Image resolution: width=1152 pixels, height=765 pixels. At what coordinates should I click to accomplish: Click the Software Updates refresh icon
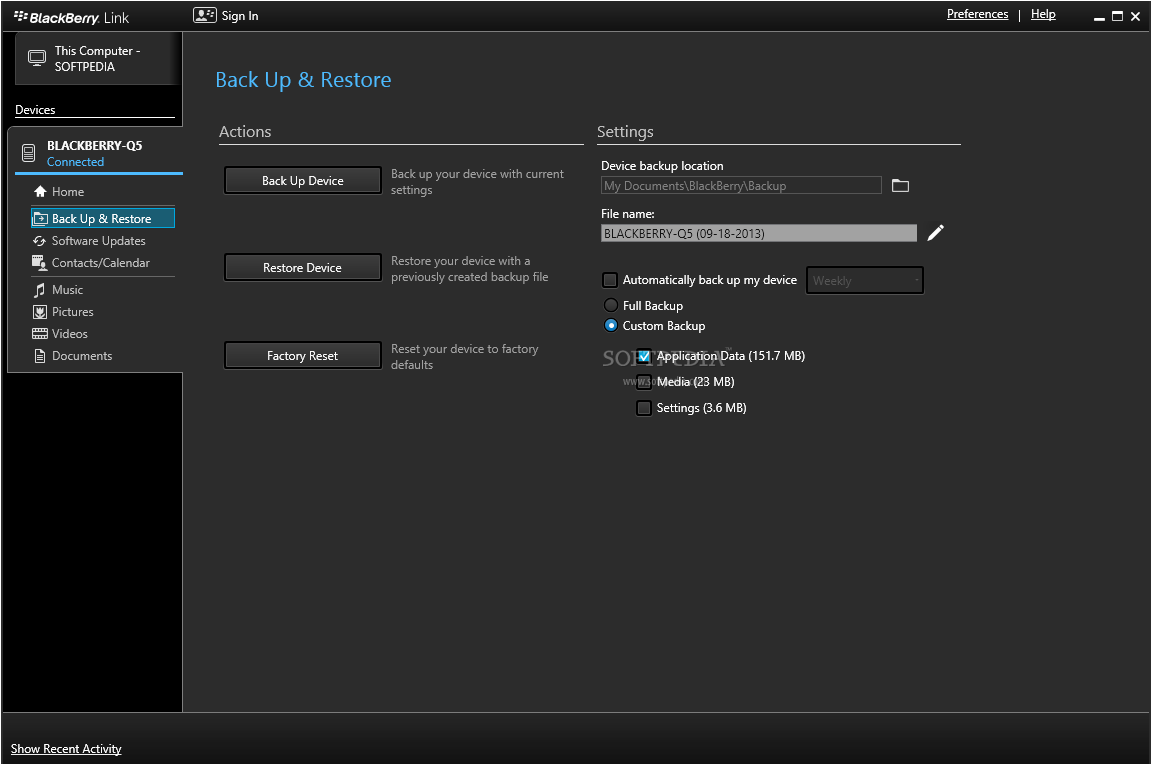(40, 241)
